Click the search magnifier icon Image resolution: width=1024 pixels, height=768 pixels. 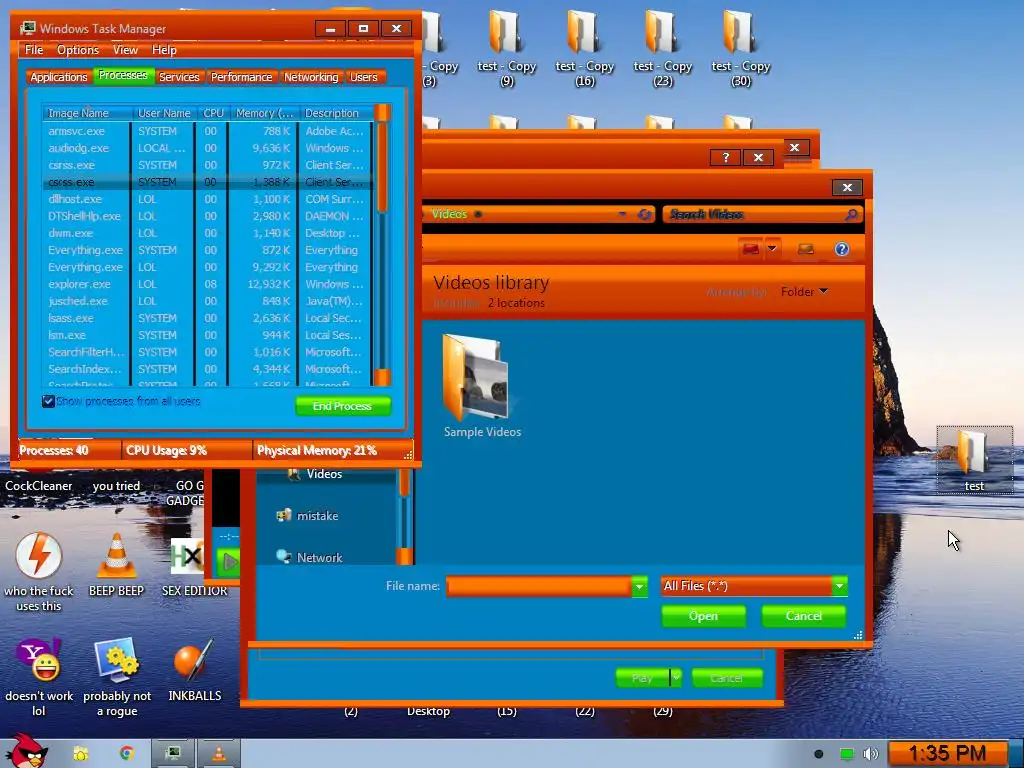[850, 214]
